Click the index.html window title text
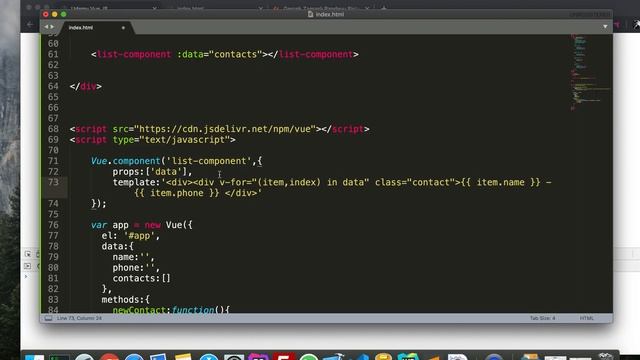Screen dimensions: 640x360 point(330,14)
